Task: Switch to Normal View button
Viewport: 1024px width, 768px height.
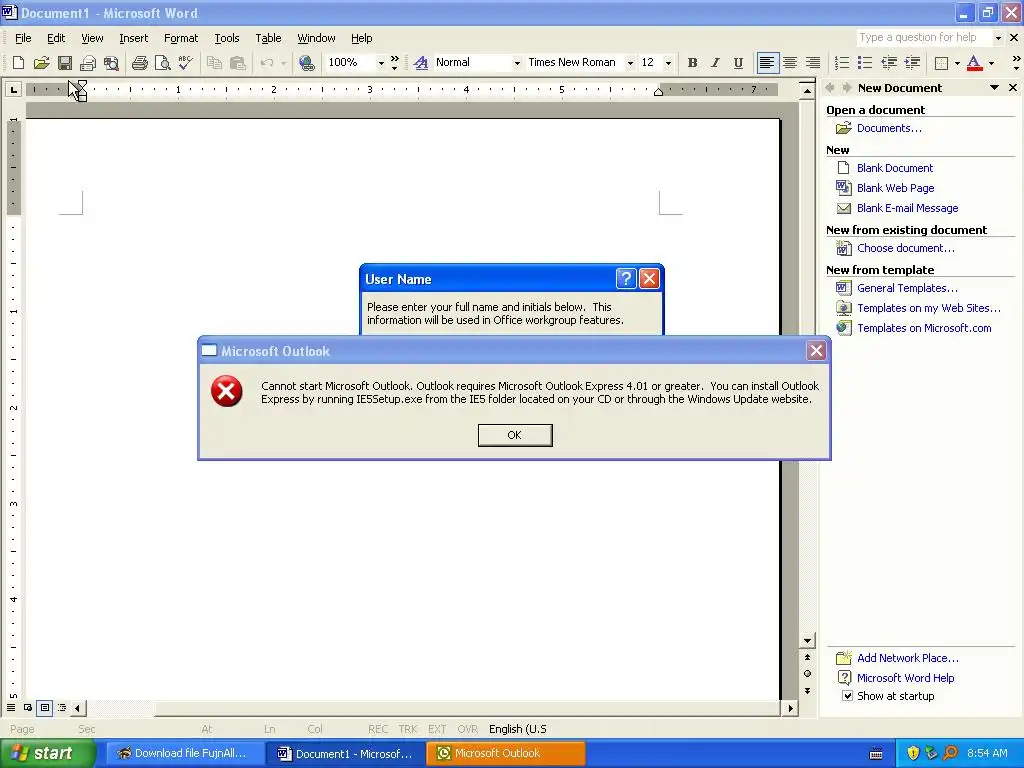Action: coord(11,707)
